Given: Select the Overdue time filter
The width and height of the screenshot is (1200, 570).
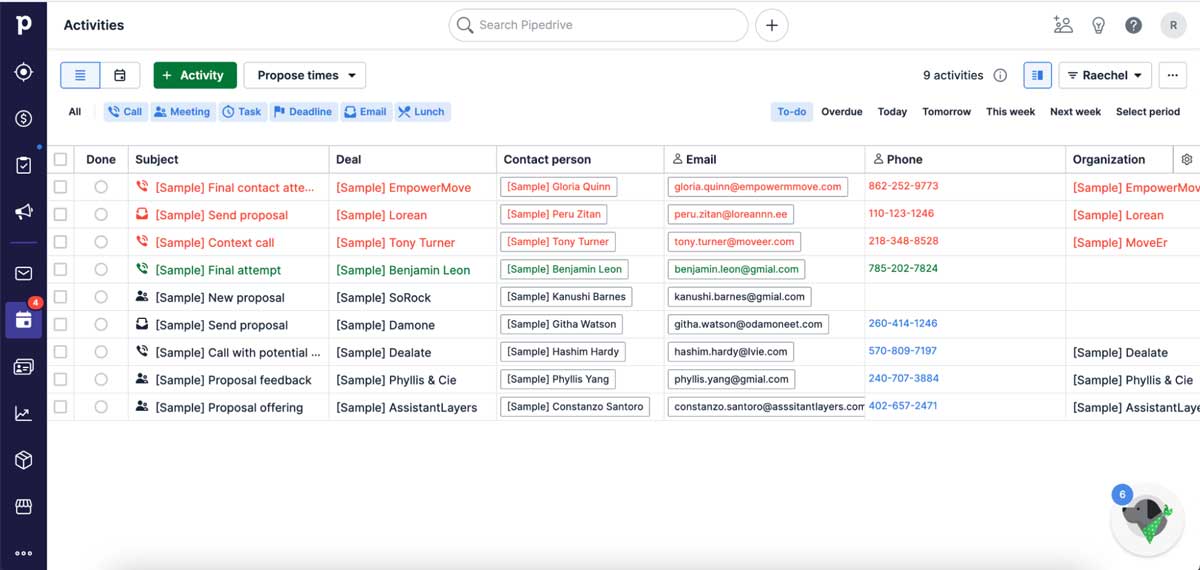Looking at the screenshot, I should point(841,112).
